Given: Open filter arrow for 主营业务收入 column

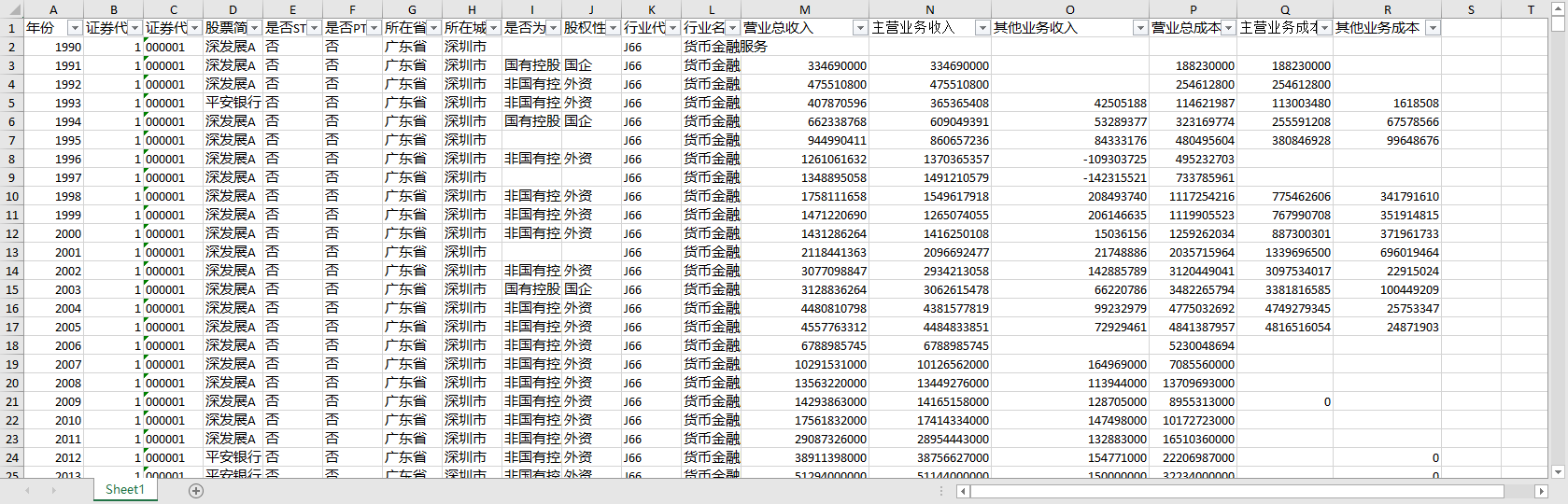Looking at the screenshot, I should click(x=982, y=28).
